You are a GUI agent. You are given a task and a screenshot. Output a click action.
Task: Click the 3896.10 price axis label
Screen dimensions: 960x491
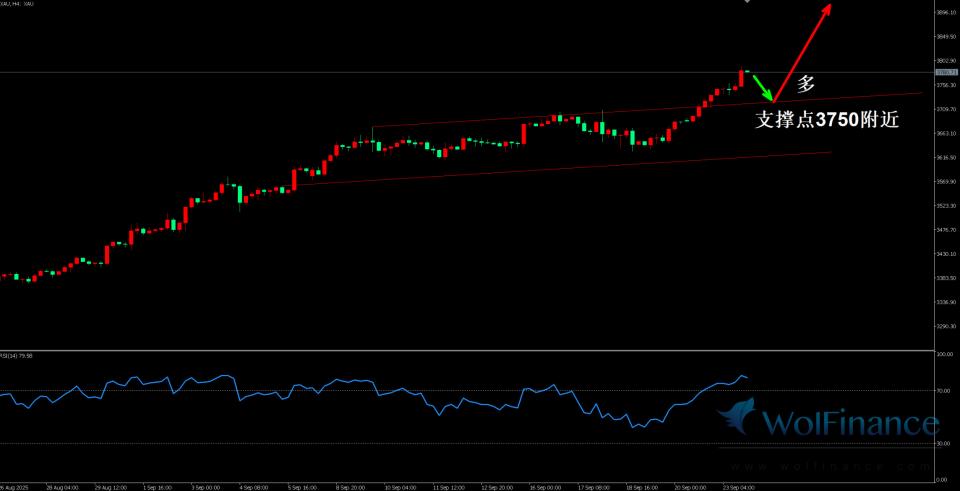pos(947,12)
